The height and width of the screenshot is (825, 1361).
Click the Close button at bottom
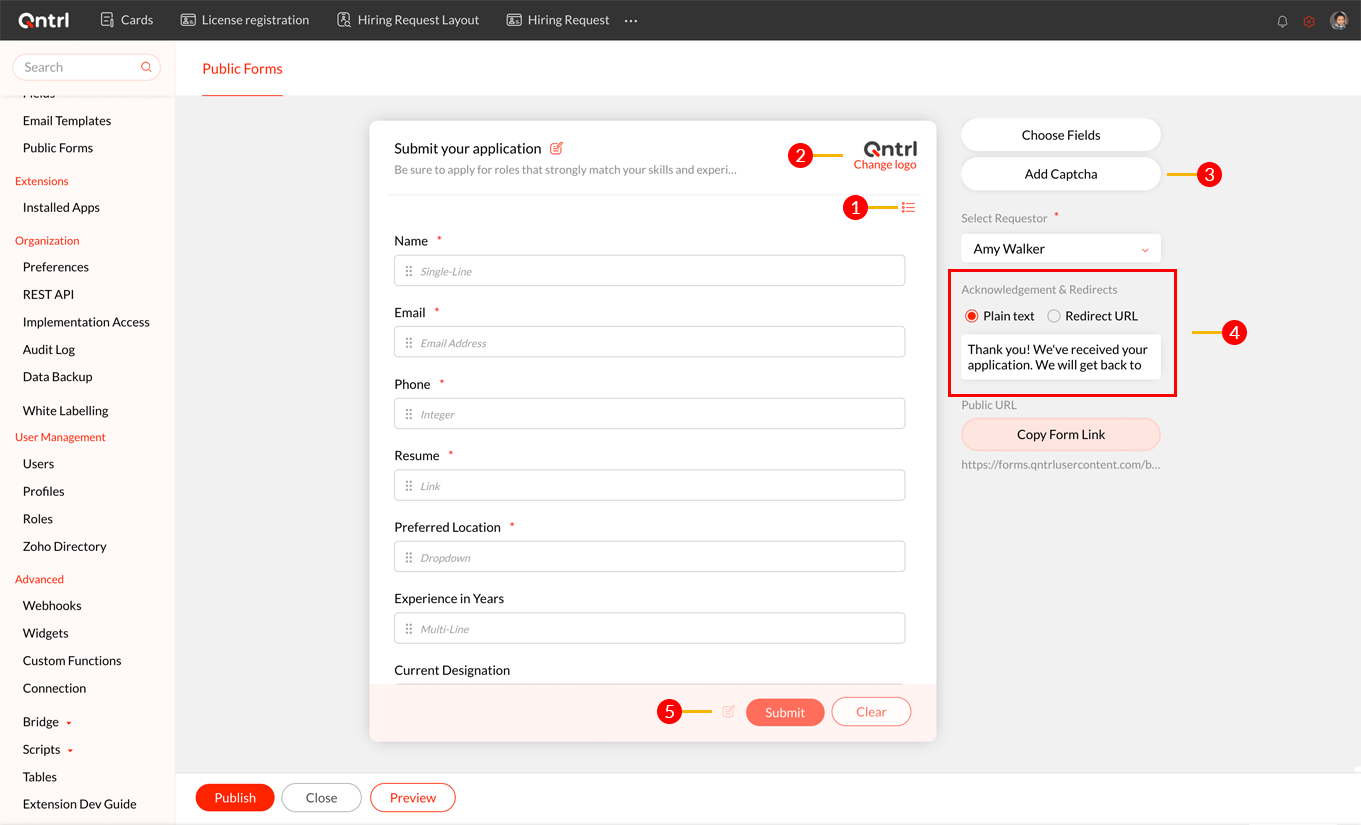point(321,797)
